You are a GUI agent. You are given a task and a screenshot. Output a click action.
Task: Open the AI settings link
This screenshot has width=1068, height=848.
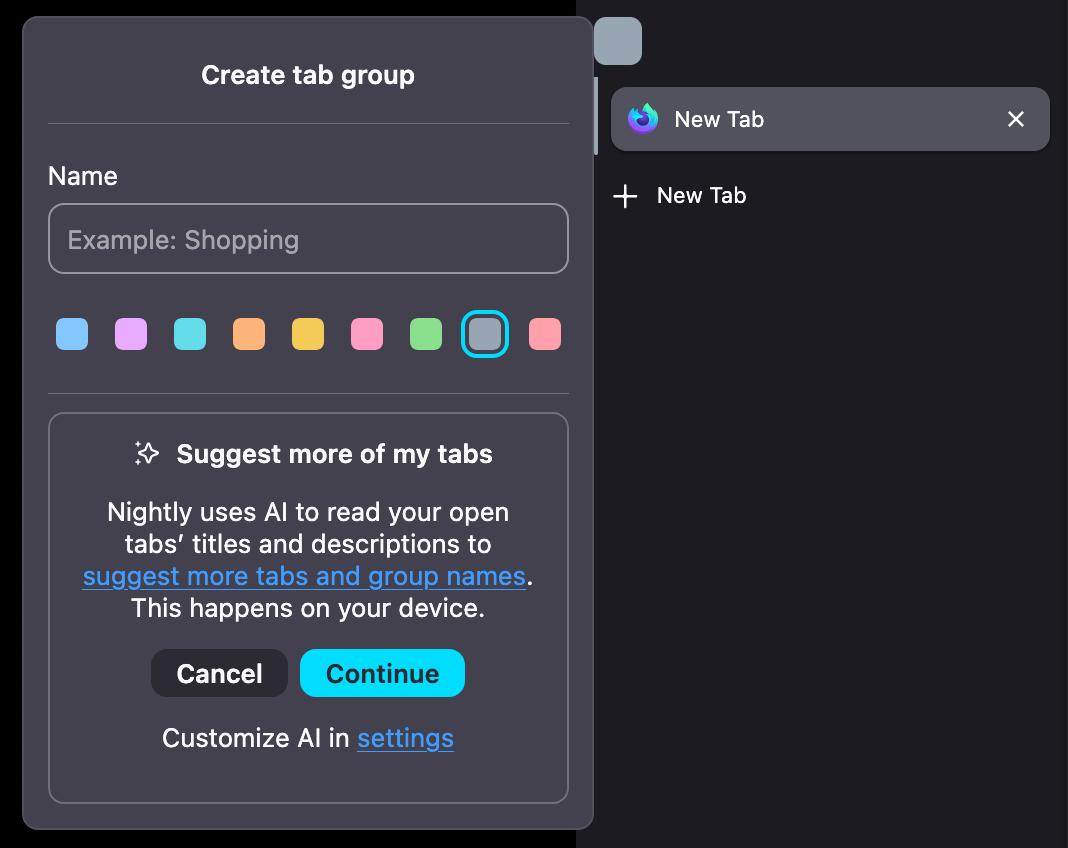(405, 738)
